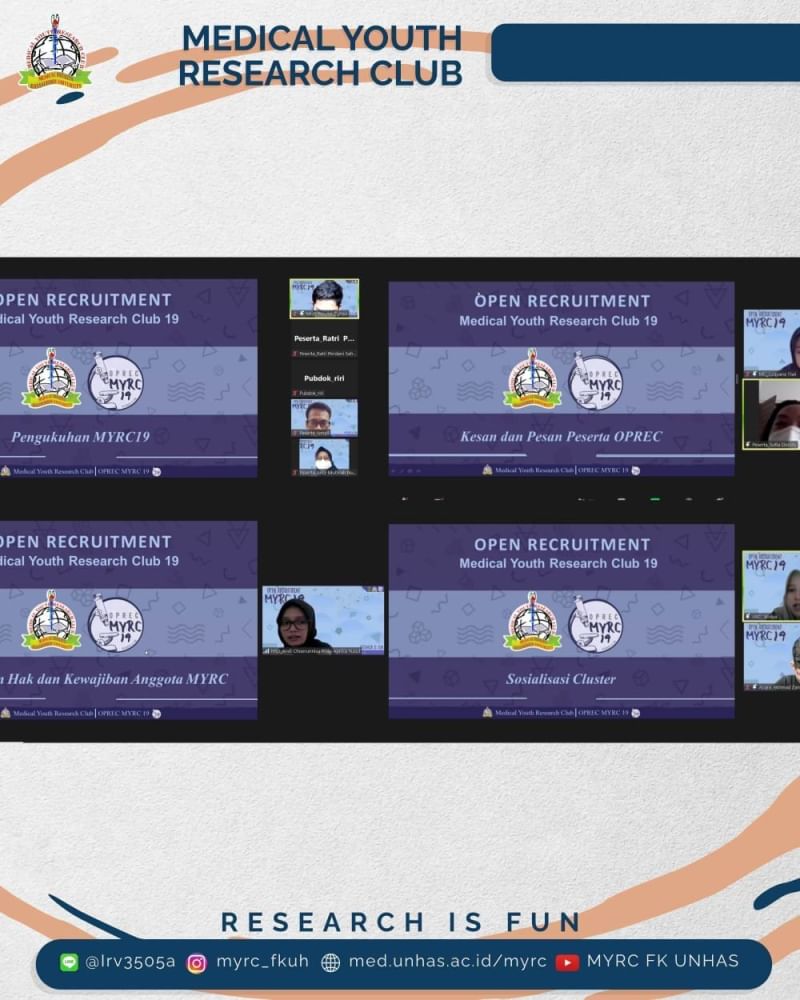This screenshot has width=800, height=1000.
Task: Open the @lrv3505a LINE handle
Action: pyautogui.click(x=130, y=961)
